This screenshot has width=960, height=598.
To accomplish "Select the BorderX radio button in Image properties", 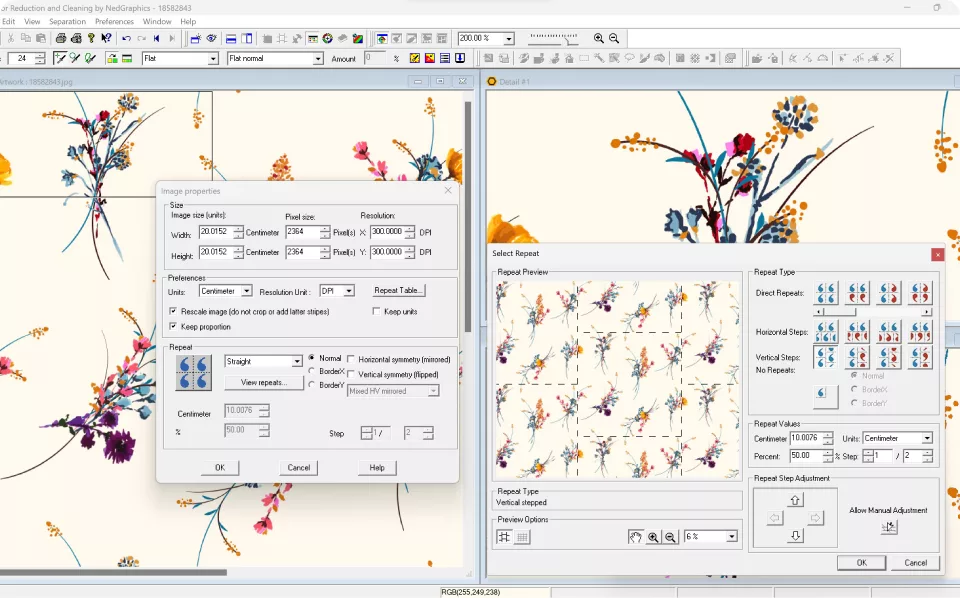I will [312, 371].
